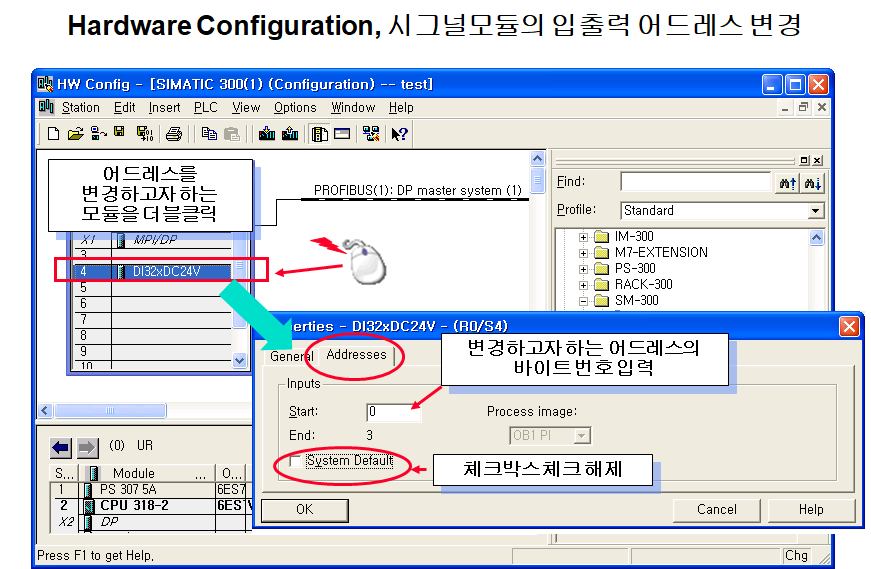Close the Properties DI32xDC24V dialog
The height and width of the screenshot is (569, 871).
[x=849, y=326]
